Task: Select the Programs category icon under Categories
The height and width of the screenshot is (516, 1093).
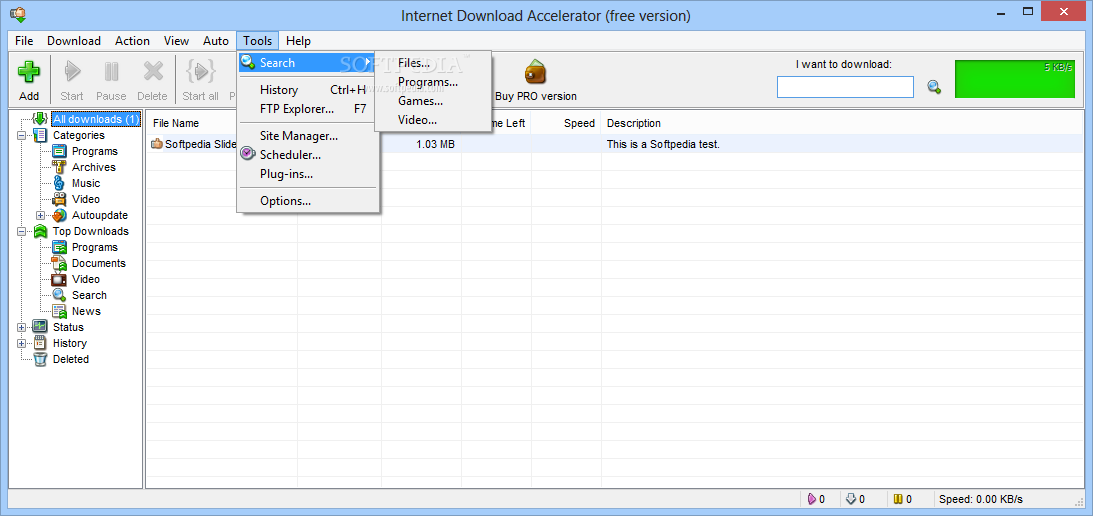Action: (x=59, y=151)
